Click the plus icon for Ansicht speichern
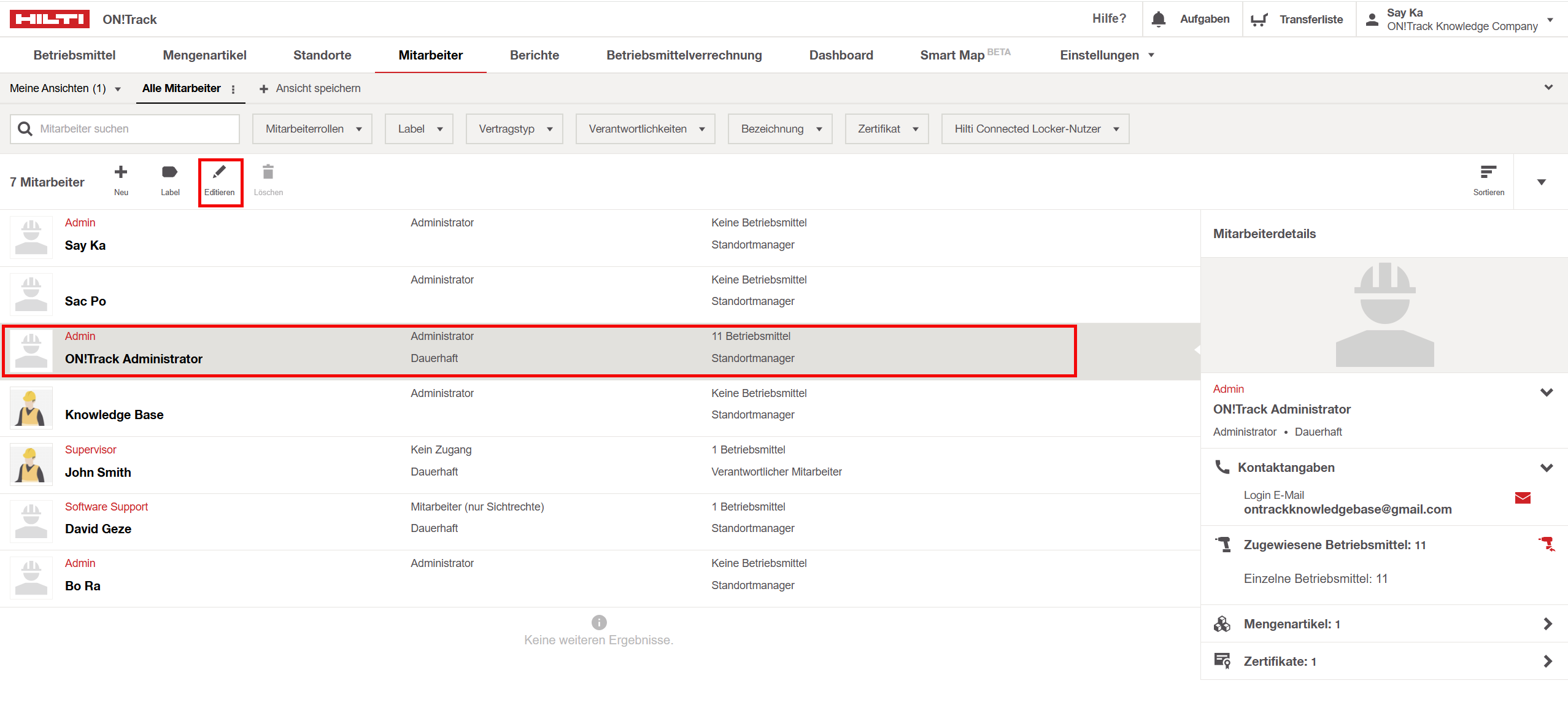The height and width of the screenshot is (721, 1568). 264,89
